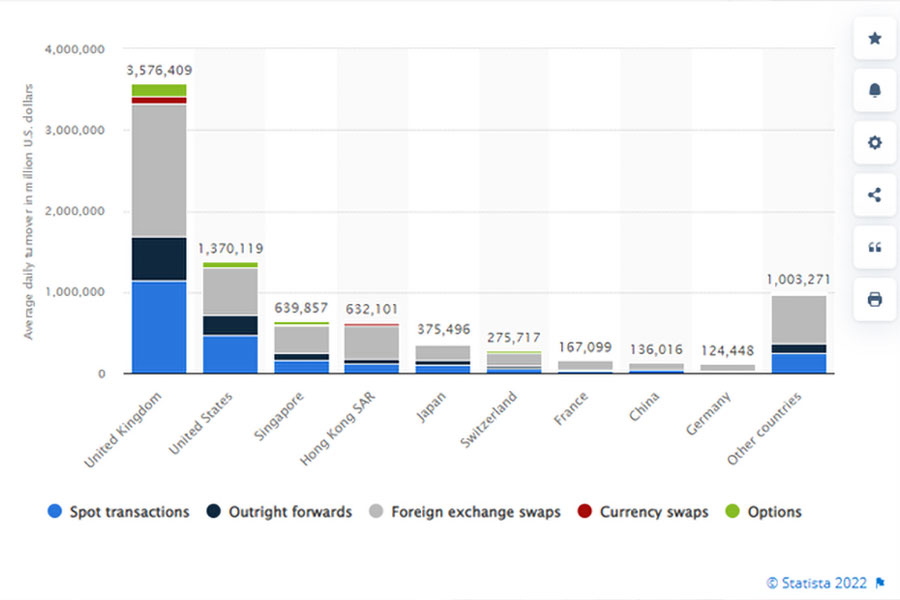Click the star favorite icon
Screen dimensions: 900x600
point(874,38)
